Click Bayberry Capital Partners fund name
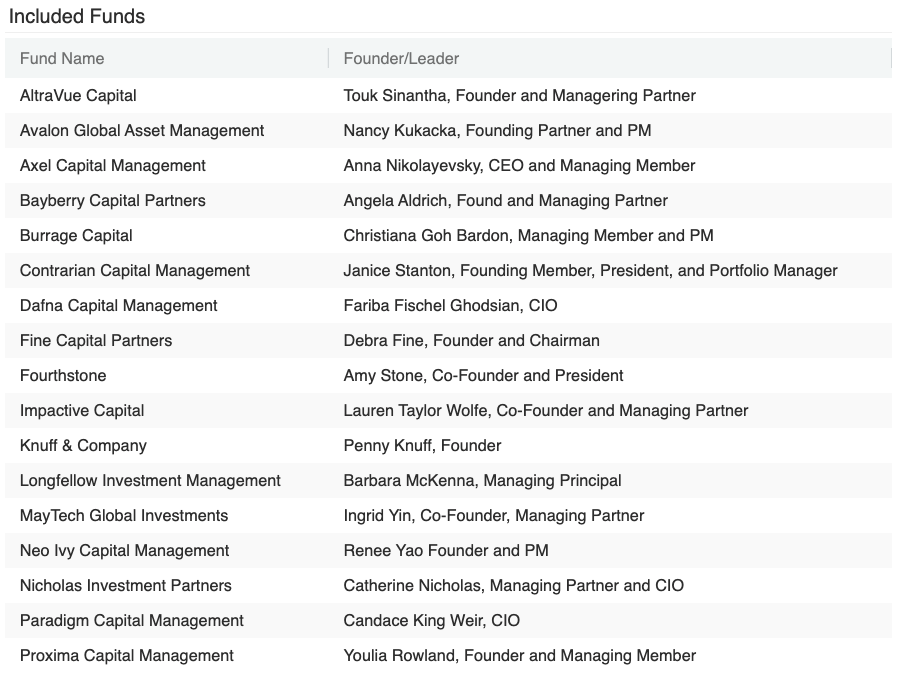 tap(113, 201)
